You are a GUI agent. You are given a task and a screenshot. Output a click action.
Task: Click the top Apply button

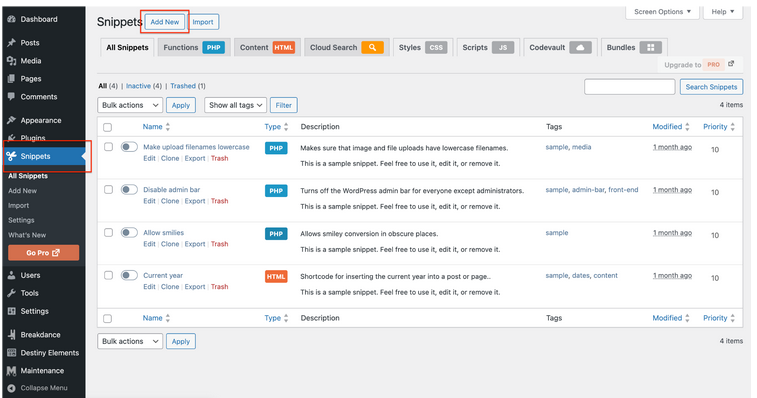coord(181,105)
